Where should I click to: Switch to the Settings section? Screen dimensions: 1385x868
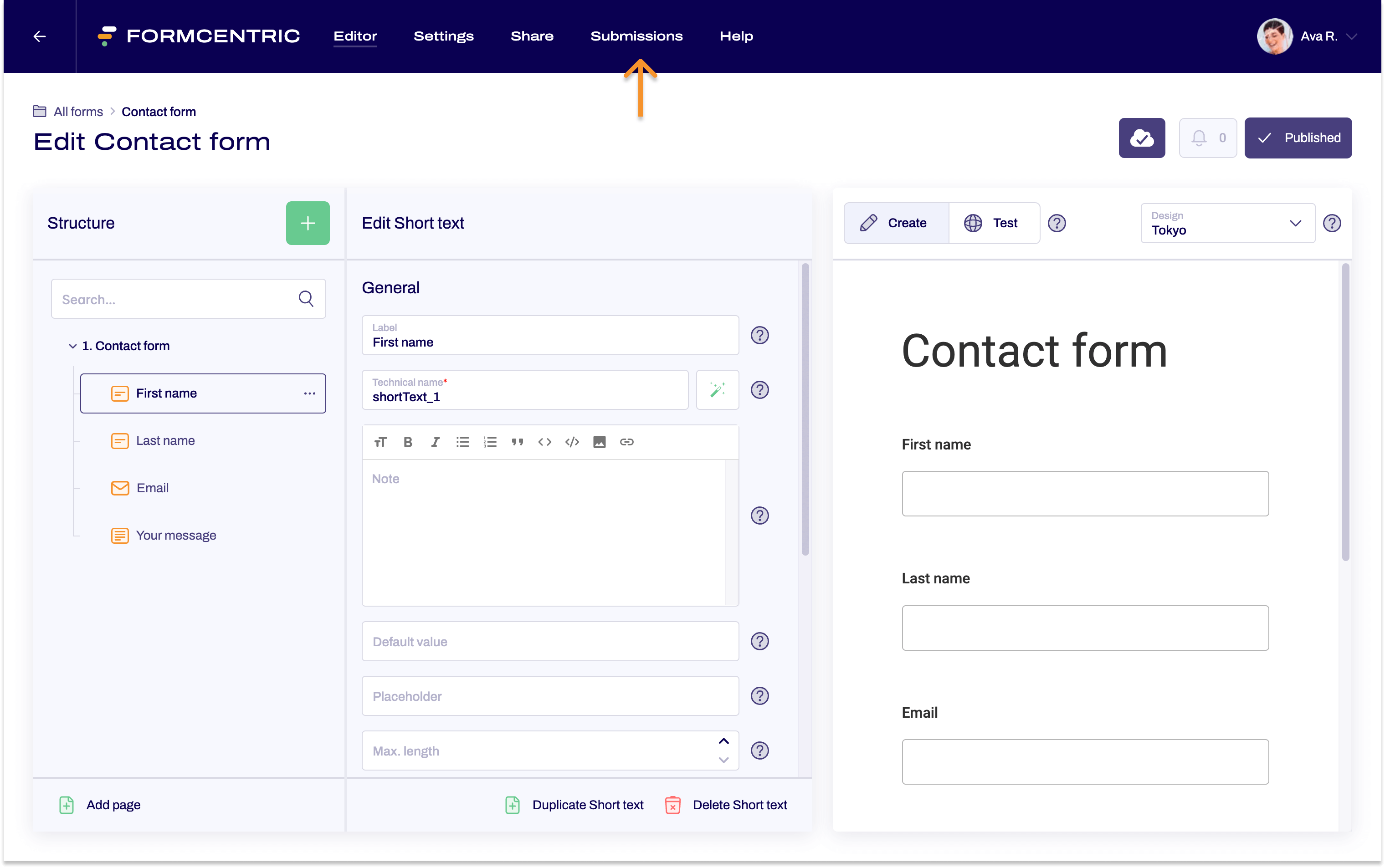pos(444,36)
